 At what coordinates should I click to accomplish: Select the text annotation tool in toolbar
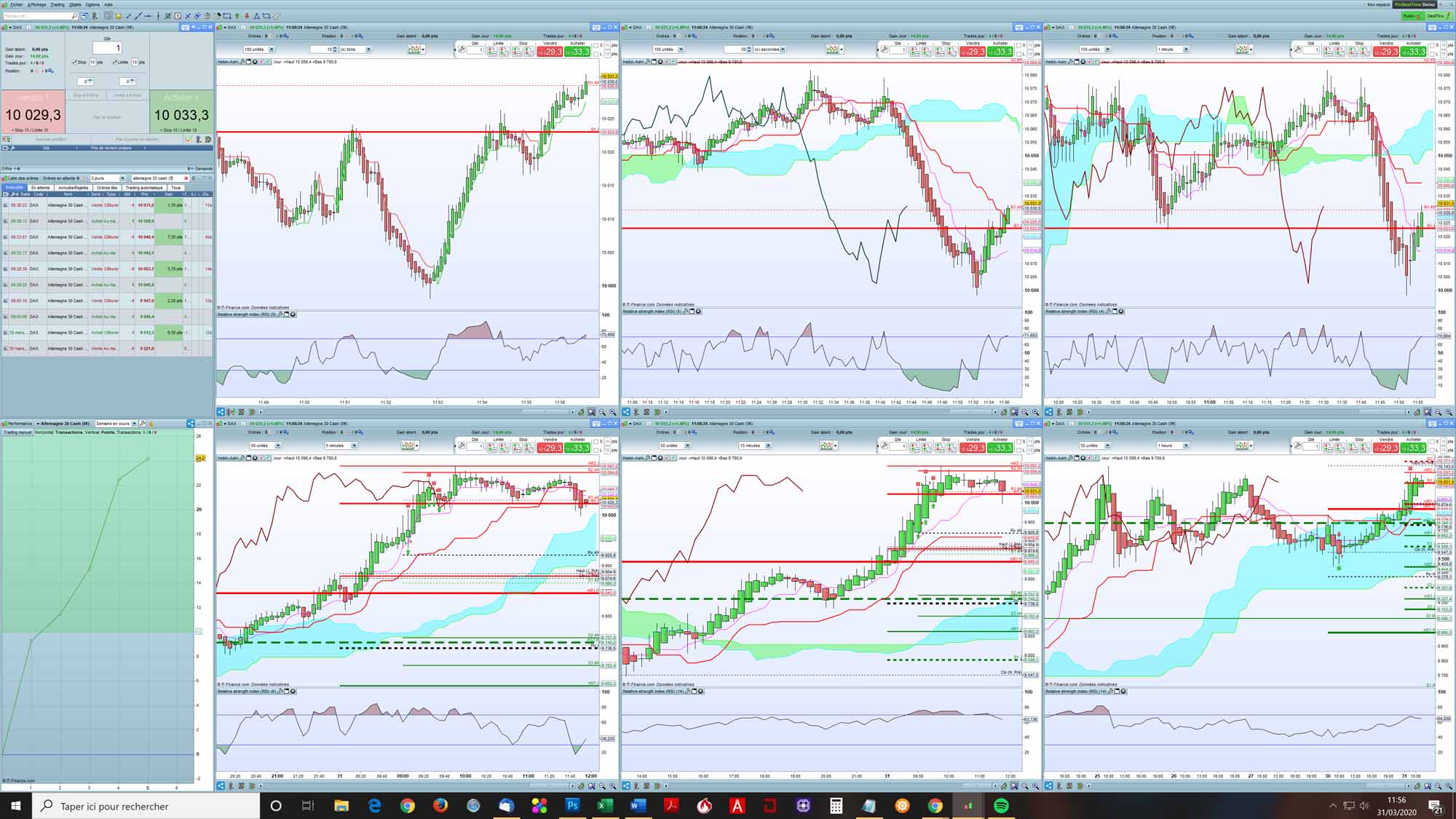tap(178, 16)
